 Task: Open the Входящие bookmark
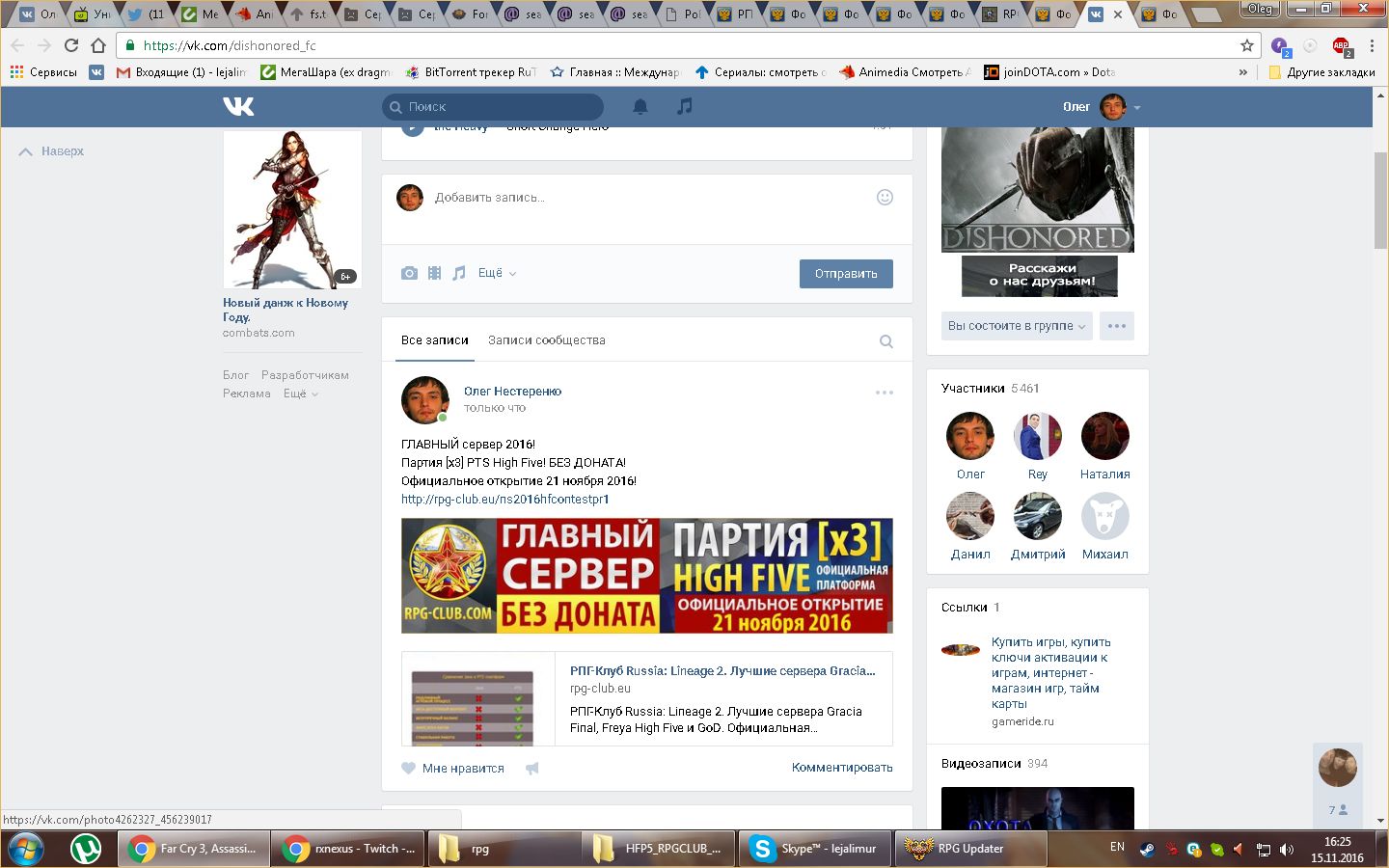(x=181, y=72)
